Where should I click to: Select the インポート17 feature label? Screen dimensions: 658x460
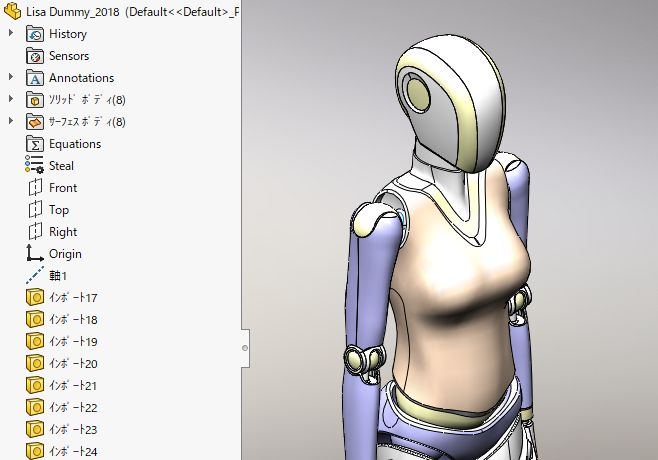[x=73, y=298]
